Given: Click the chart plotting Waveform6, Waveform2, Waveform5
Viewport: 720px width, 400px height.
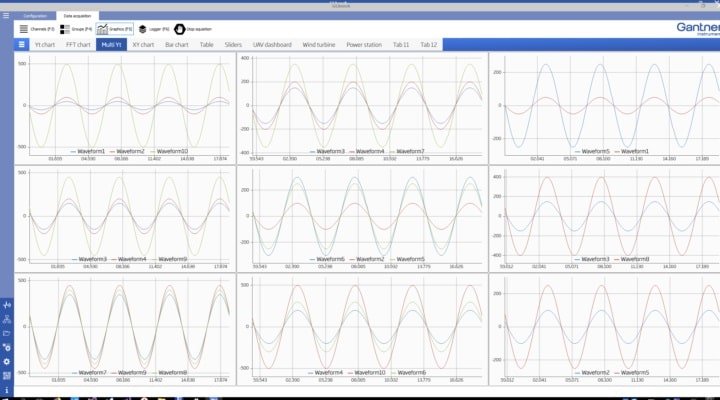Looking at the screenshot, I should tap(362, 219).
